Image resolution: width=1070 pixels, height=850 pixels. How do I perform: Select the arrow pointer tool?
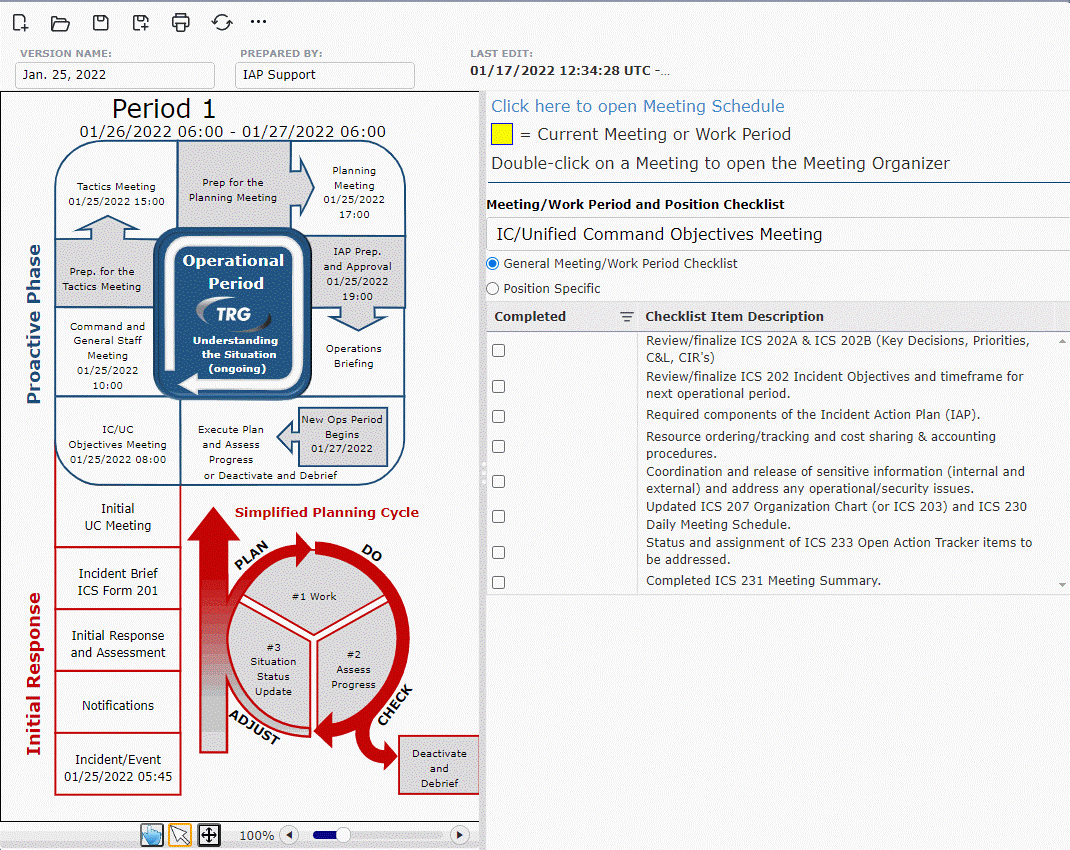pyautogui.click(x=180, y=835)
